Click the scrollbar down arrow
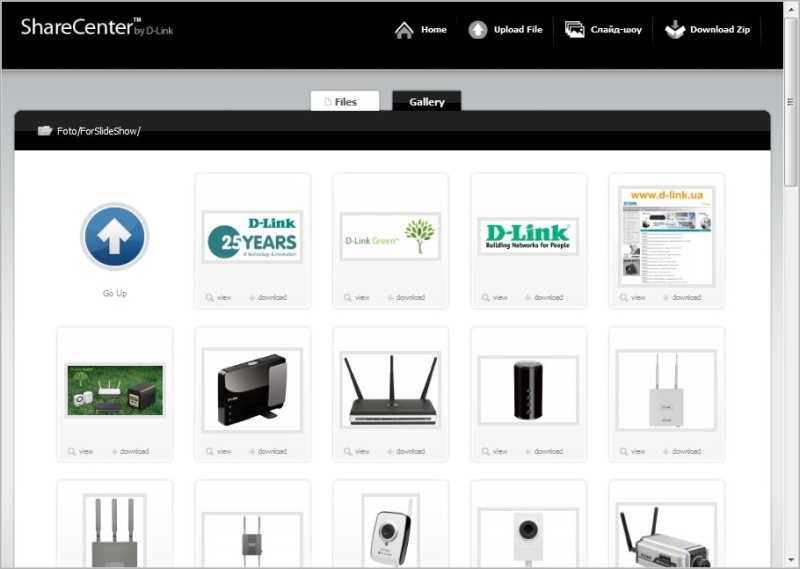Screen dimensions: 800x569 tap(791, 560)
